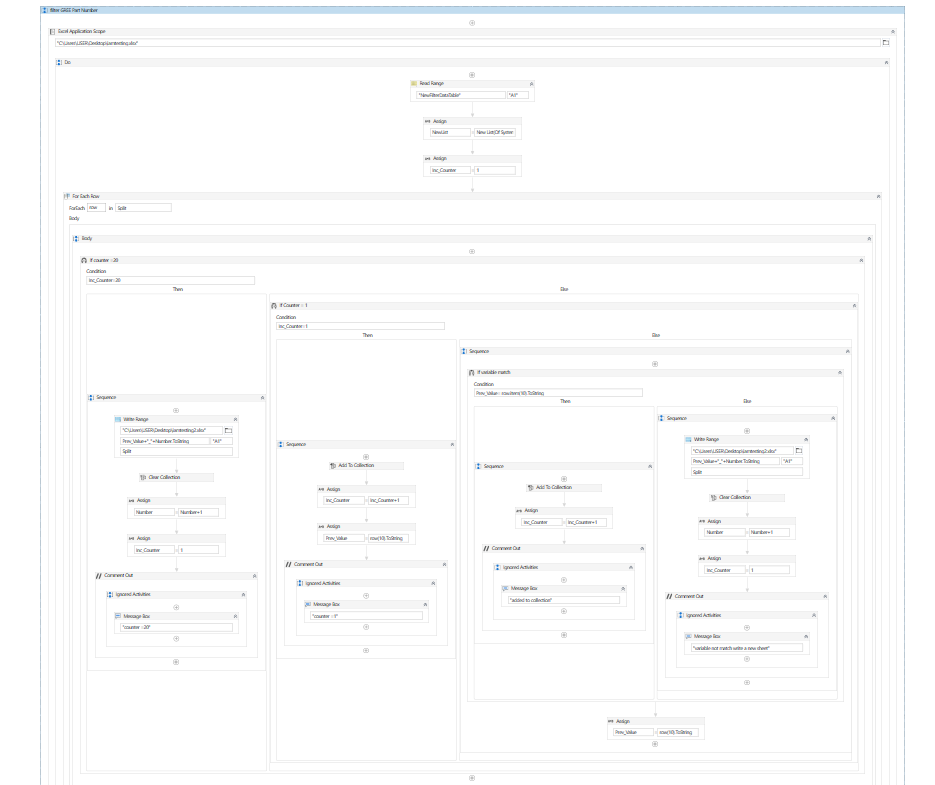This screenshot has width=935, height=785.
Task: Click the message text field 'counter = 20'
Action: coord(176,628)
